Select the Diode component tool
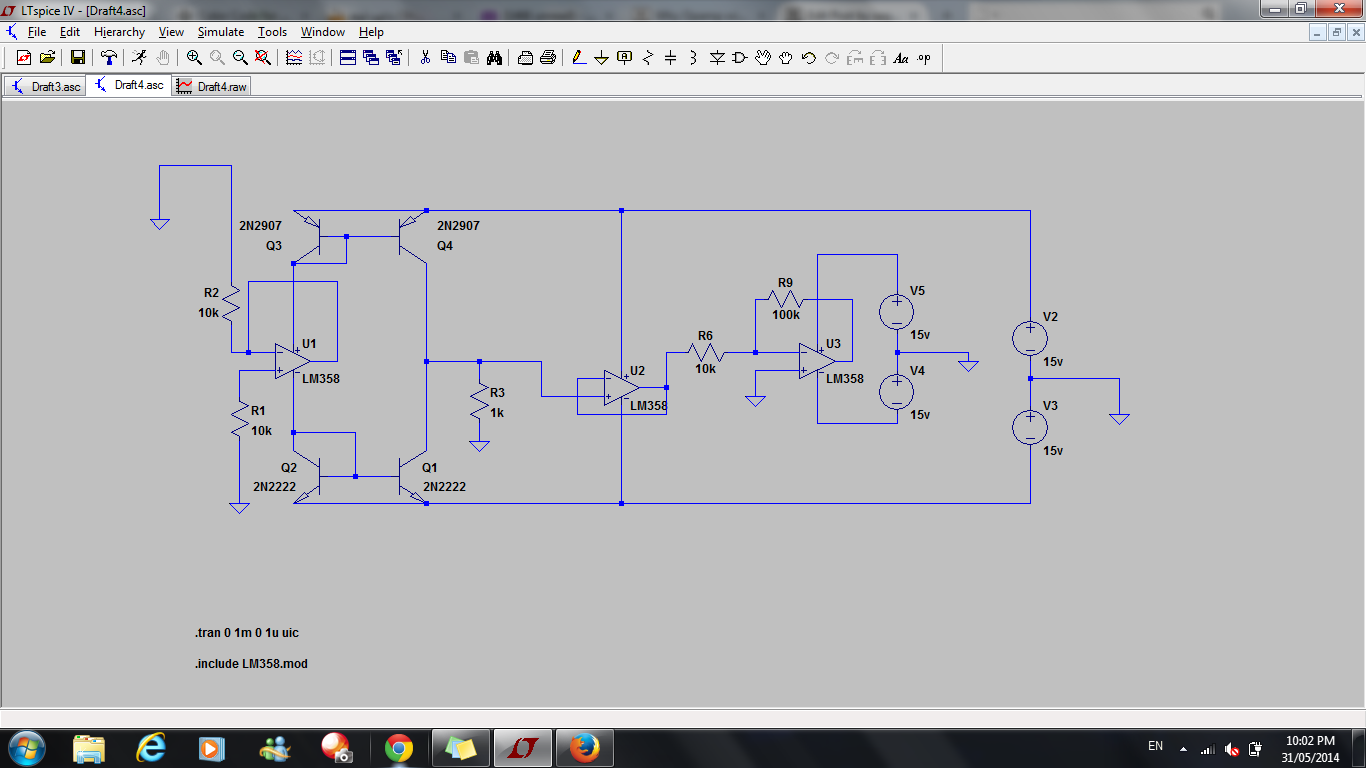Screen dimensions: 1366x768 tap(717, 58)
